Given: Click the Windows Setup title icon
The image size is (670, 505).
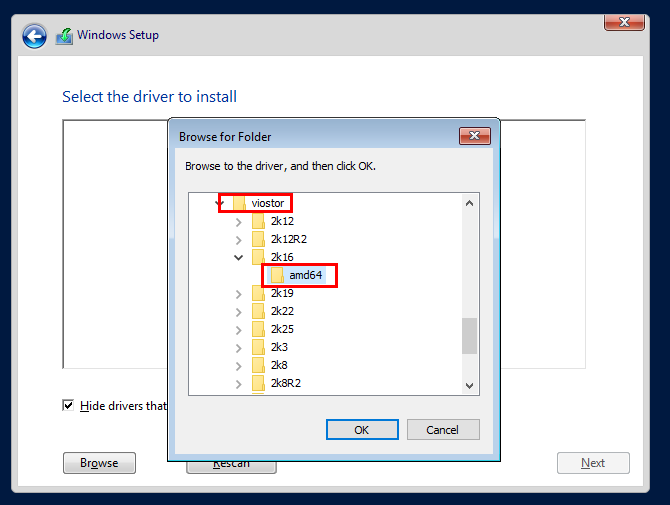Looking at the screenshot, I should coord(64,36).
